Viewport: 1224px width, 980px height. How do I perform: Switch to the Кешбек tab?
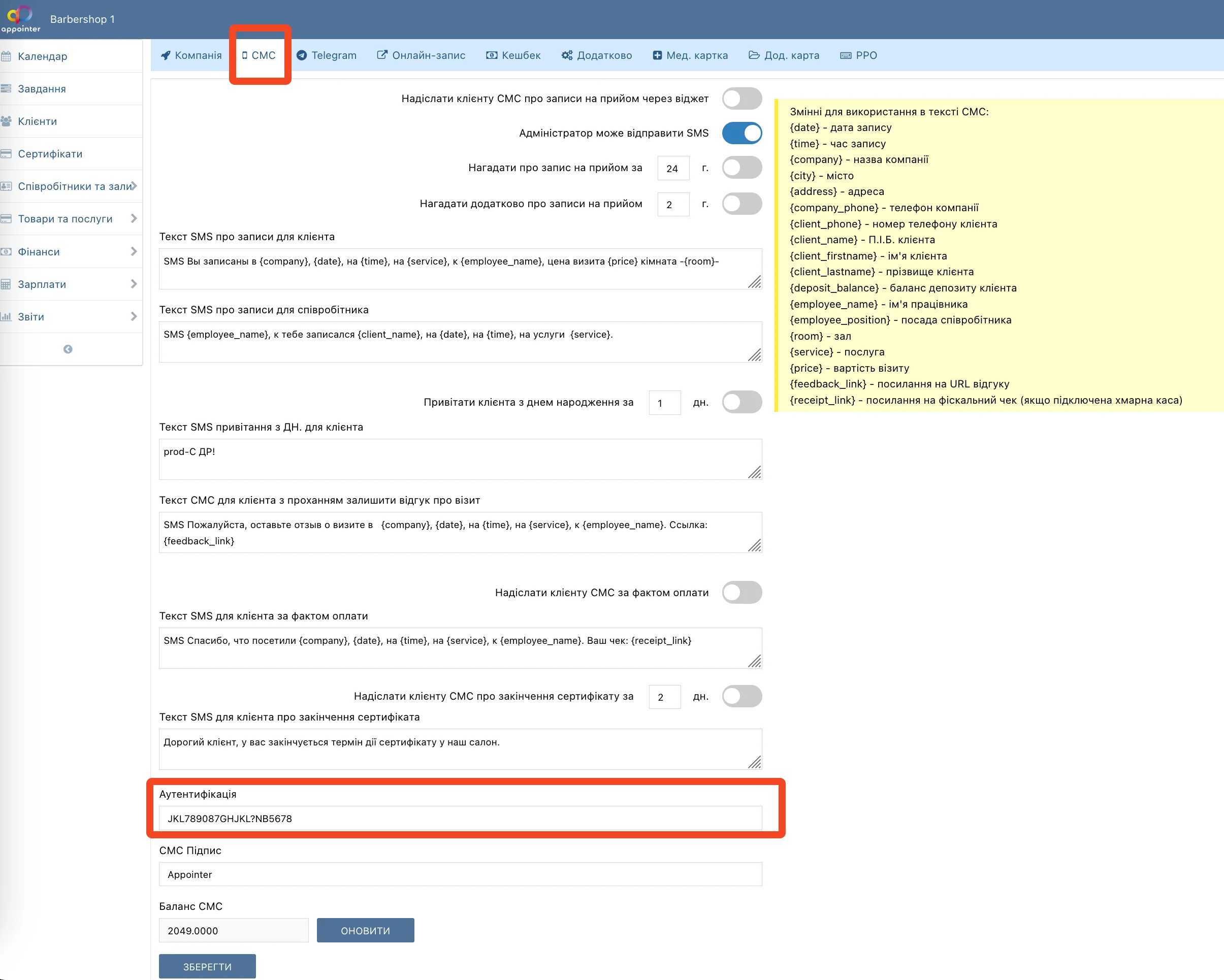pos(513,55)
